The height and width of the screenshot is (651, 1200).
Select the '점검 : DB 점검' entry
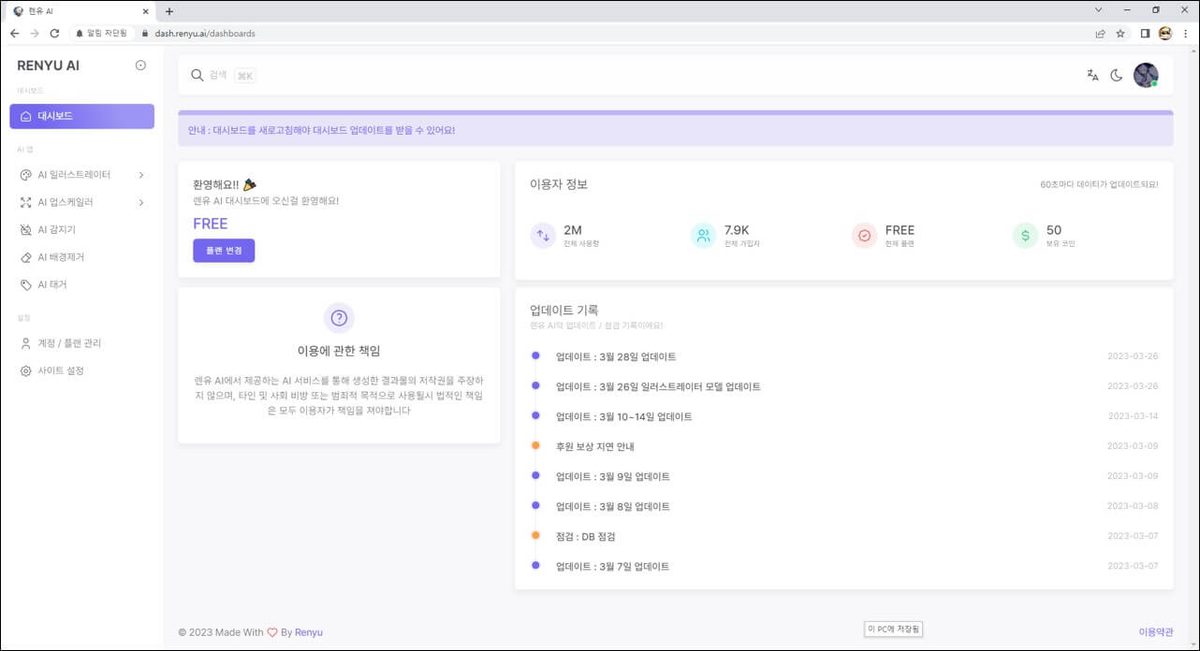[x=586, y=537]
